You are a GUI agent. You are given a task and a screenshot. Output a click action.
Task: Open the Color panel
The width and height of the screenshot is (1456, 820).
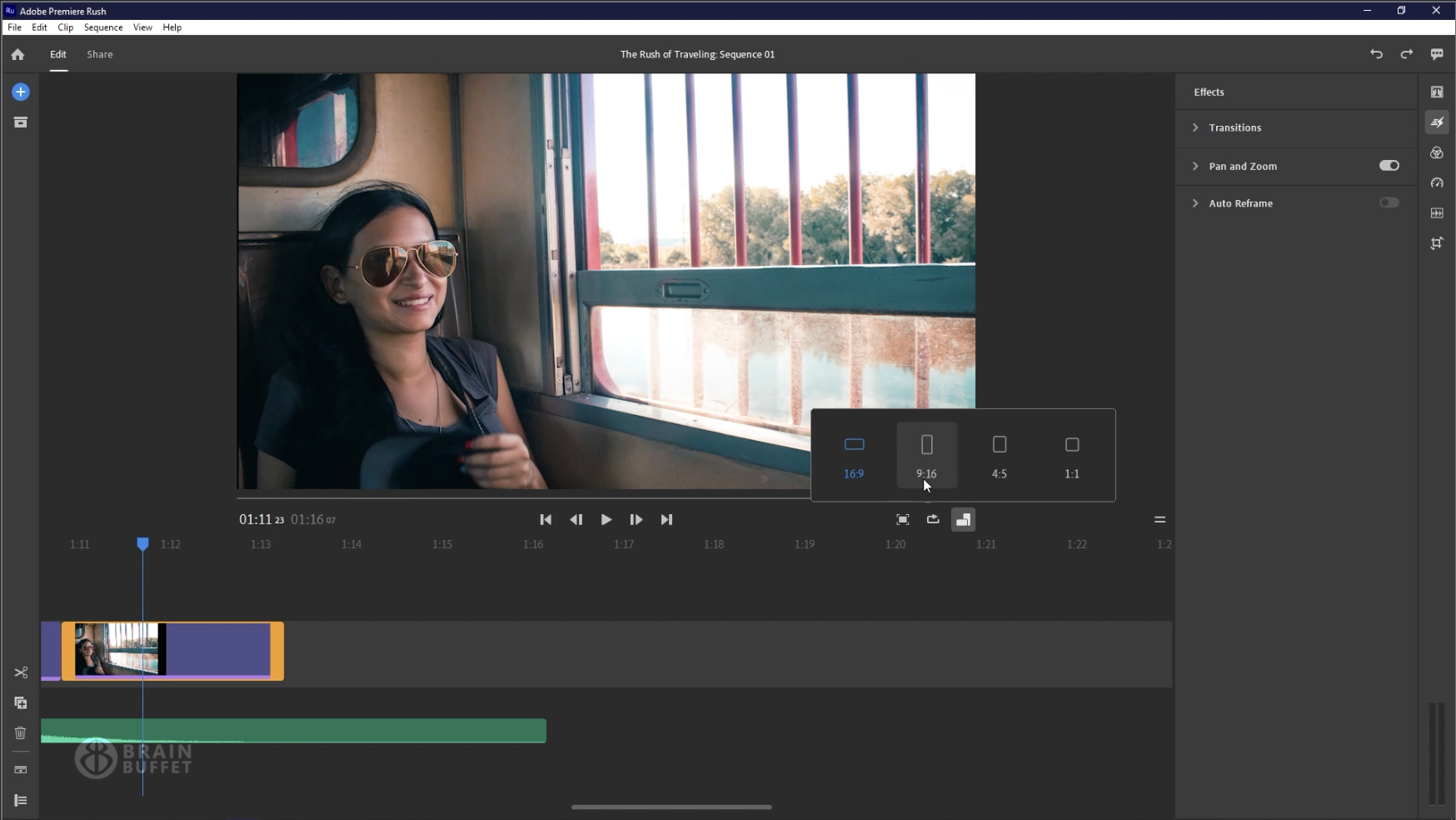1437,153
